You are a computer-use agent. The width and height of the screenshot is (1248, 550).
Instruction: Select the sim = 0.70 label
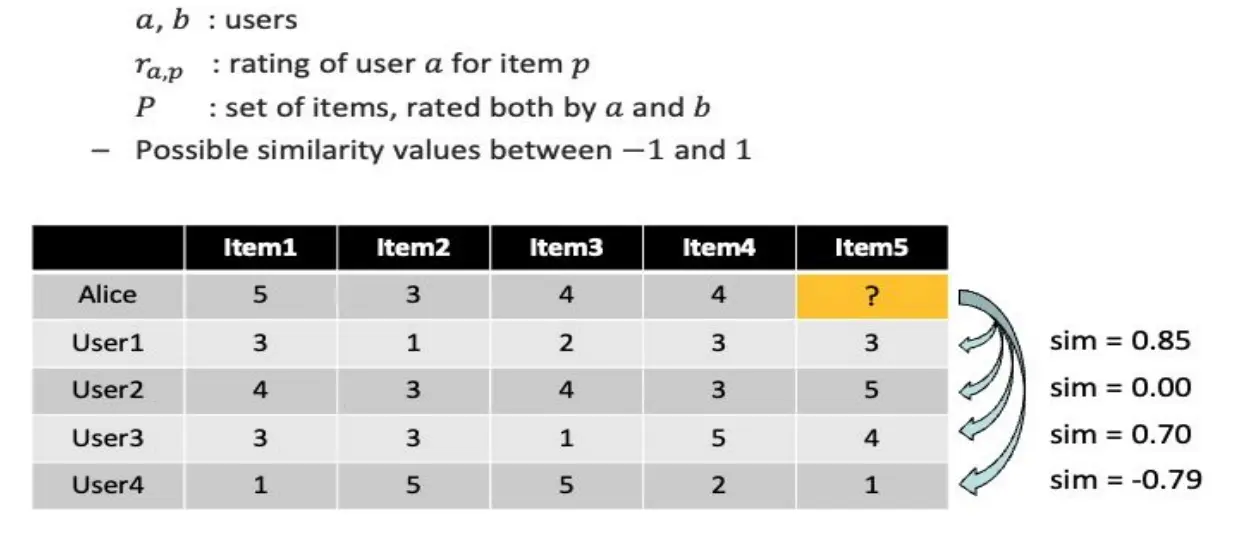pyautogui.click(x=1120, y=434)
